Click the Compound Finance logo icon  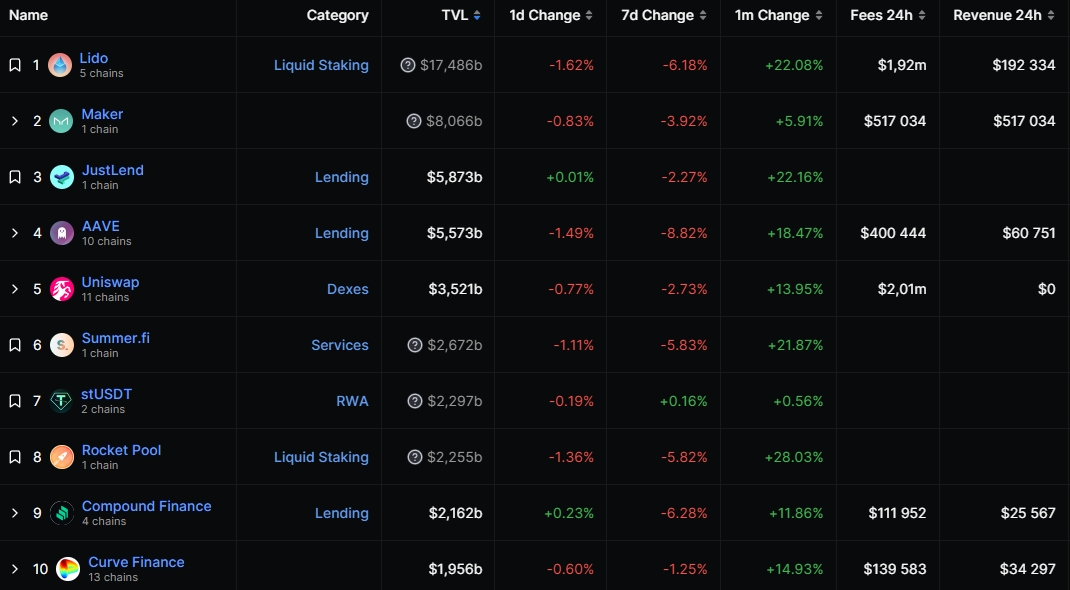tap(61, 513)
